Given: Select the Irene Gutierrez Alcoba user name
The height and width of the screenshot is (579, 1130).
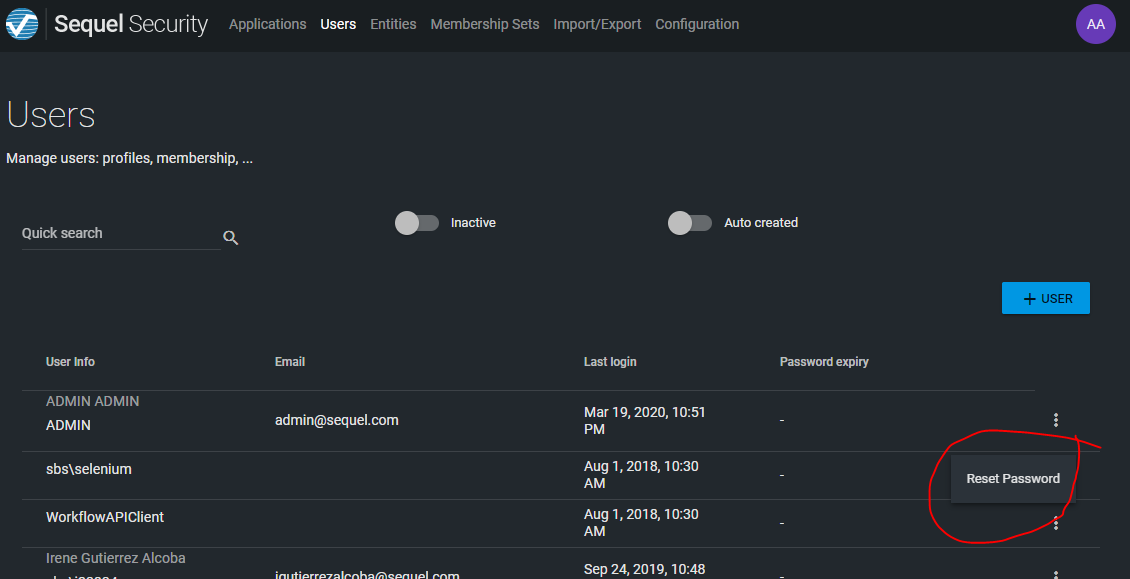Looking at the screenshot, I should tap(115, 558).
